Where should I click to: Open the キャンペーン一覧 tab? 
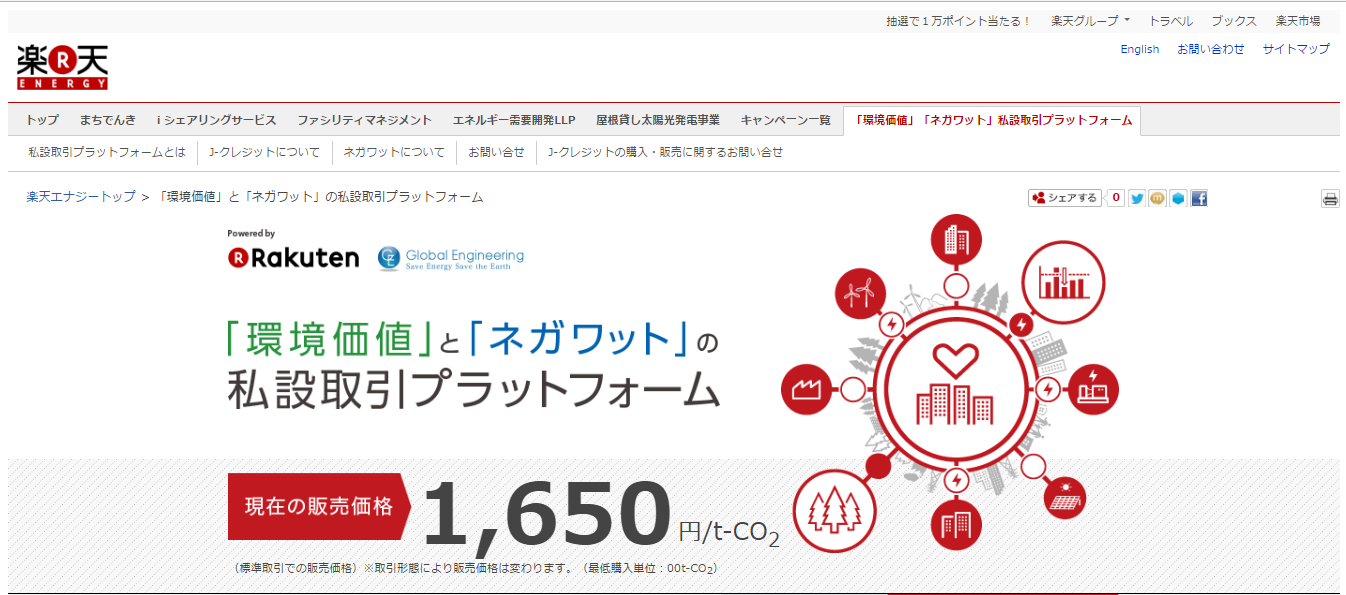pyautogui.click(x=786, y=120)
